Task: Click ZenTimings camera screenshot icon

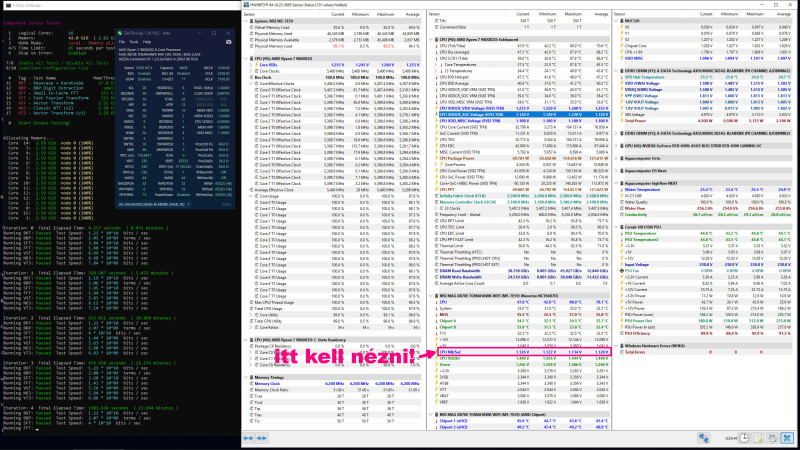Action: point(229,42)
